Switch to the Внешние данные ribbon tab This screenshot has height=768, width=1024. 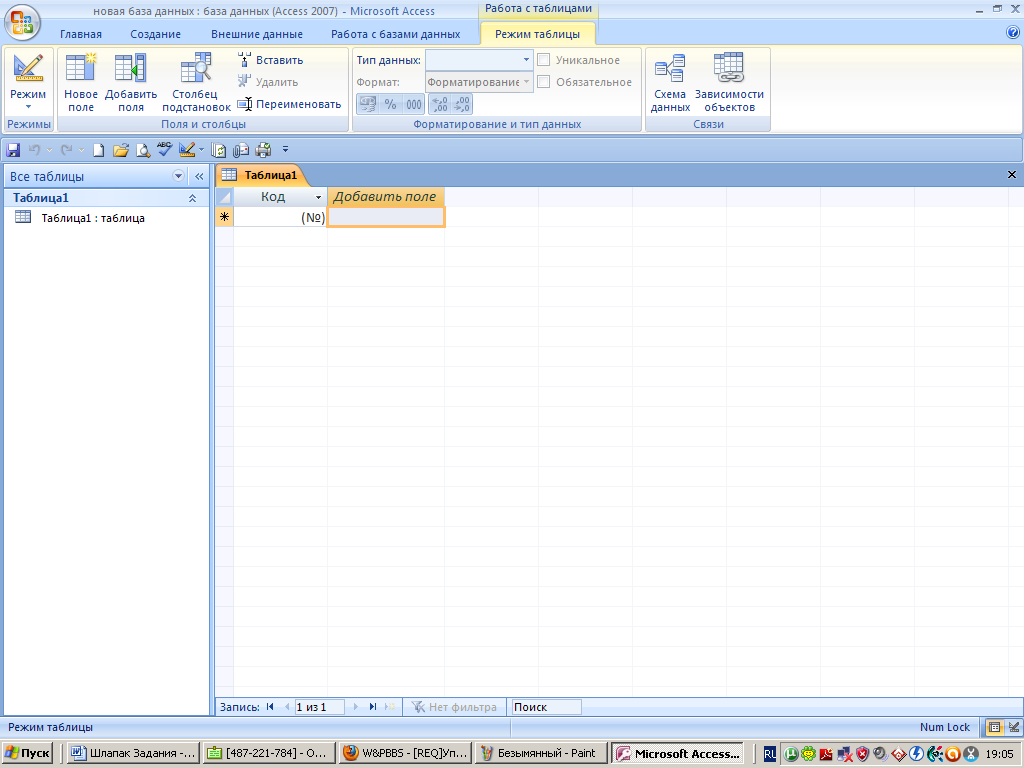coord(257,34)
